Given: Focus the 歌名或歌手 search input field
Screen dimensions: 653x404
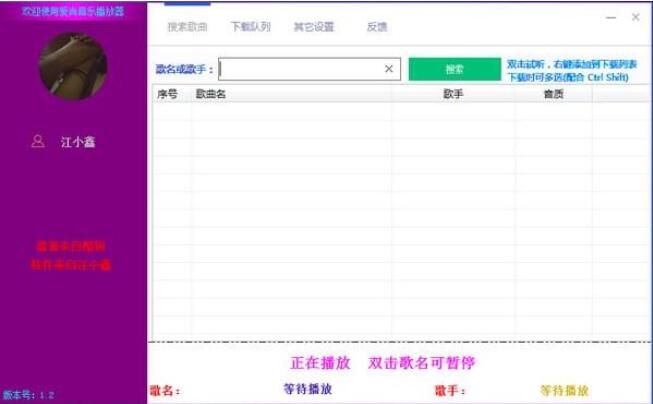Looking at the screenshot, I should (300, 69).
